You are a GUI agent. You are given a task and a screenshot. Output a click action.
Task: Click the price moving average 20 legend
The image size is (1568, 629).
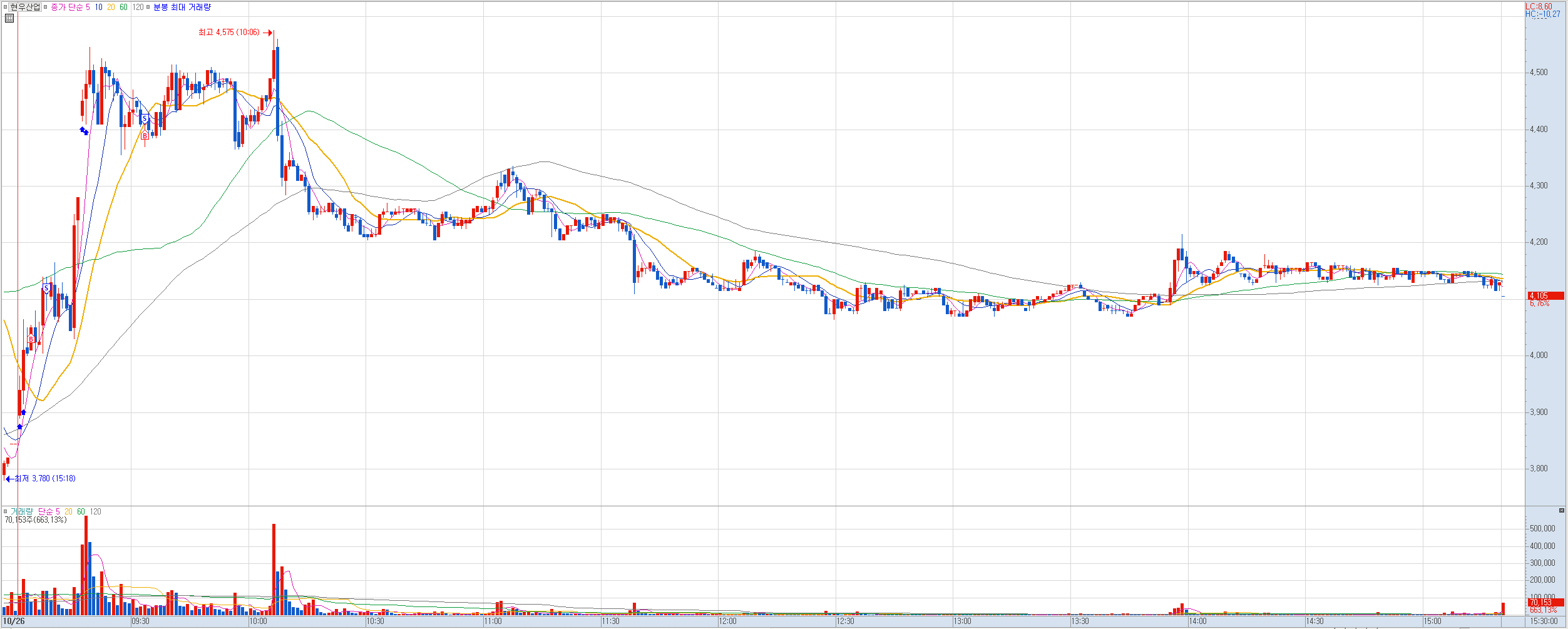(111, 7)
